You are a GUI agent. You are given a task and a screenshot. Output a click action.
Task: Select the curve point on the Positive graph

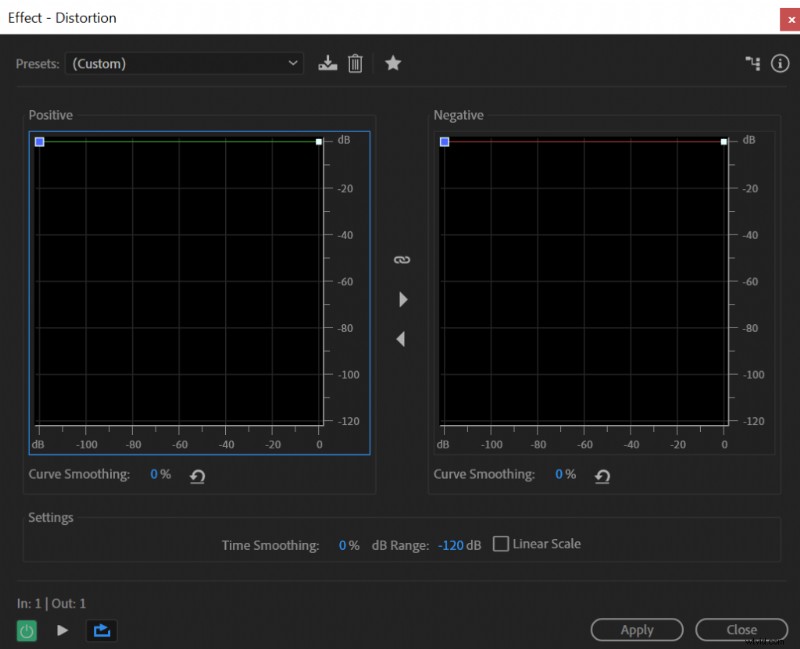click(x=40, y=141)
